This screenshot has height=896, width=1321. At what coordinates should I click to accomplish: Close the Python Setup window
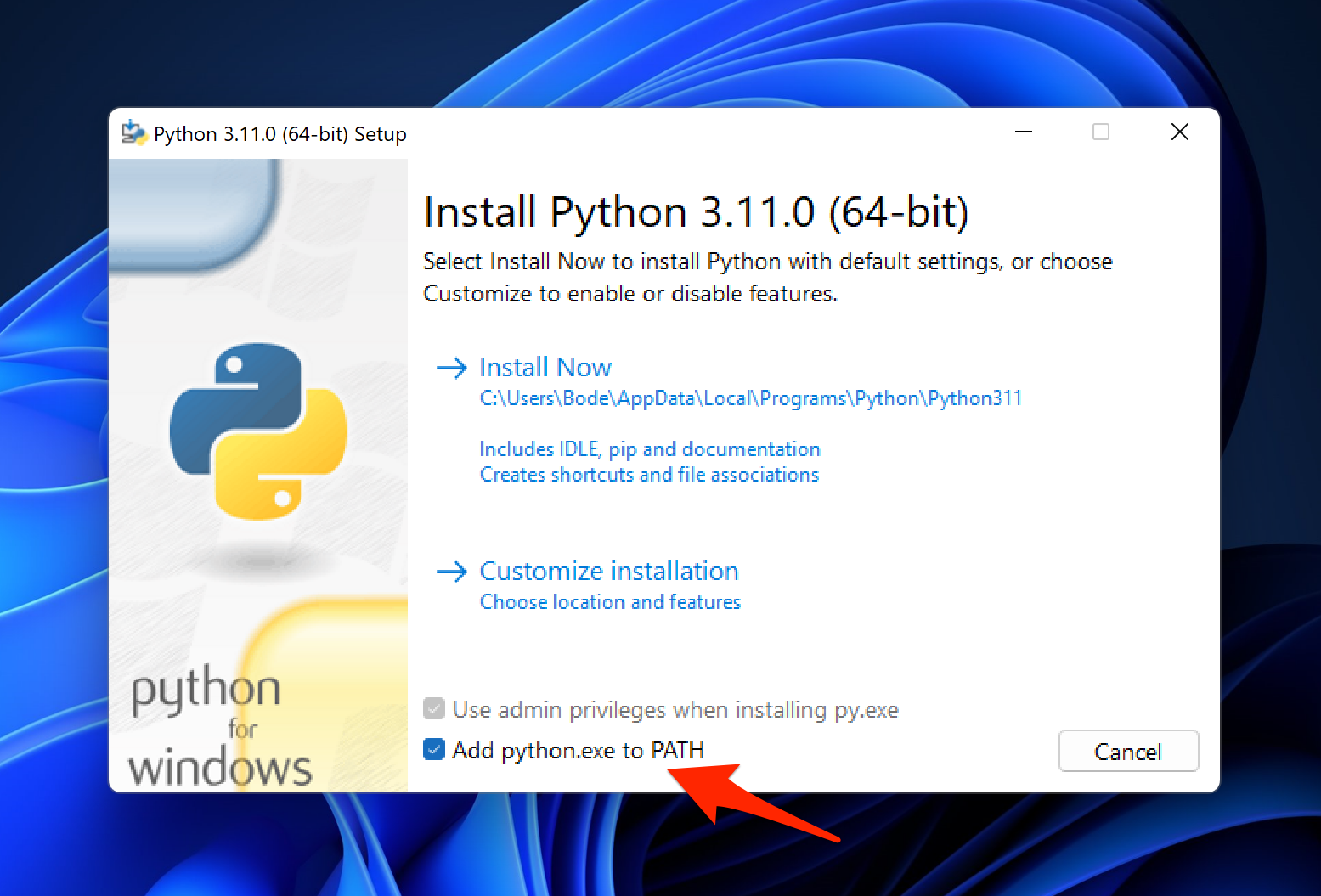[x=1179, y=132]
